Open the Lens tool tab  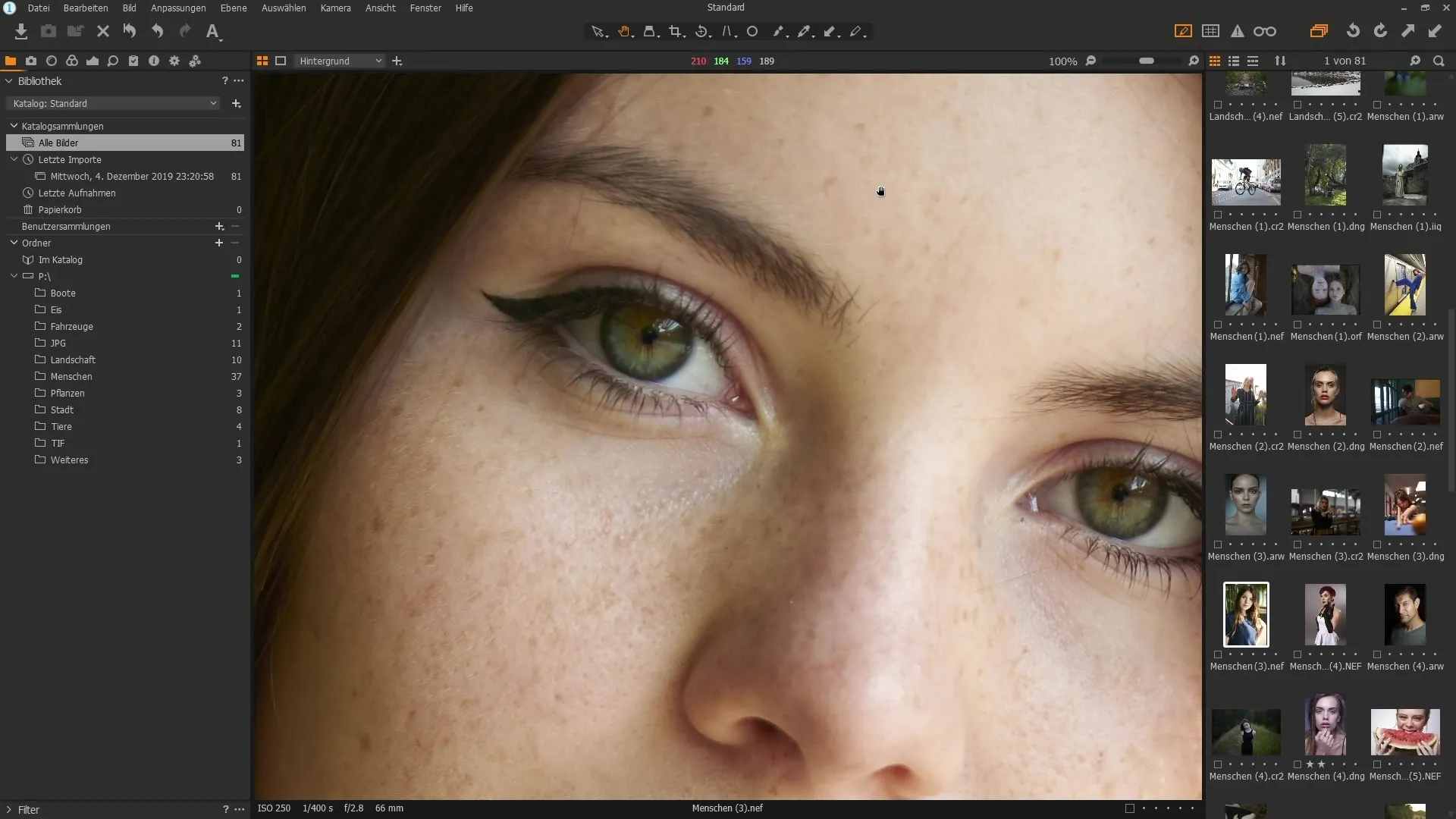coord(52,61)
